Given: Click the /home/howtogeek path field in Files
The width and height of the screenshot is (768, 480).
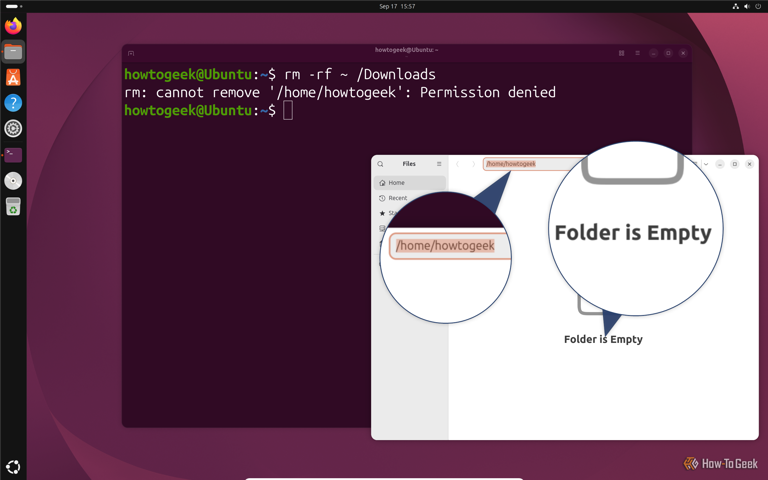Looking at the screenshot, I should (x=532, y=164).
